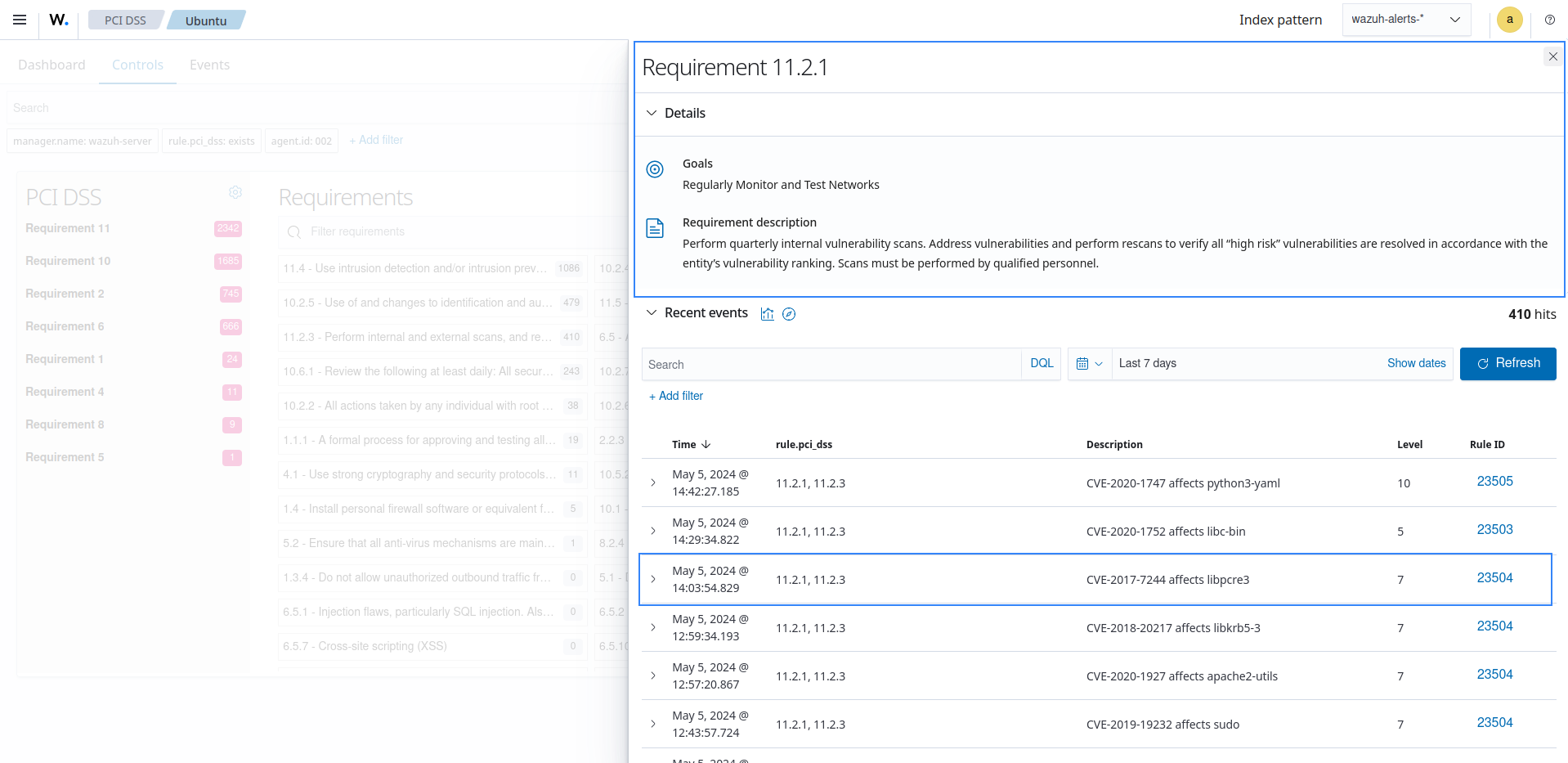
Task: Open the PCI DSS panel settings gear
Action: tap(235, 192)
